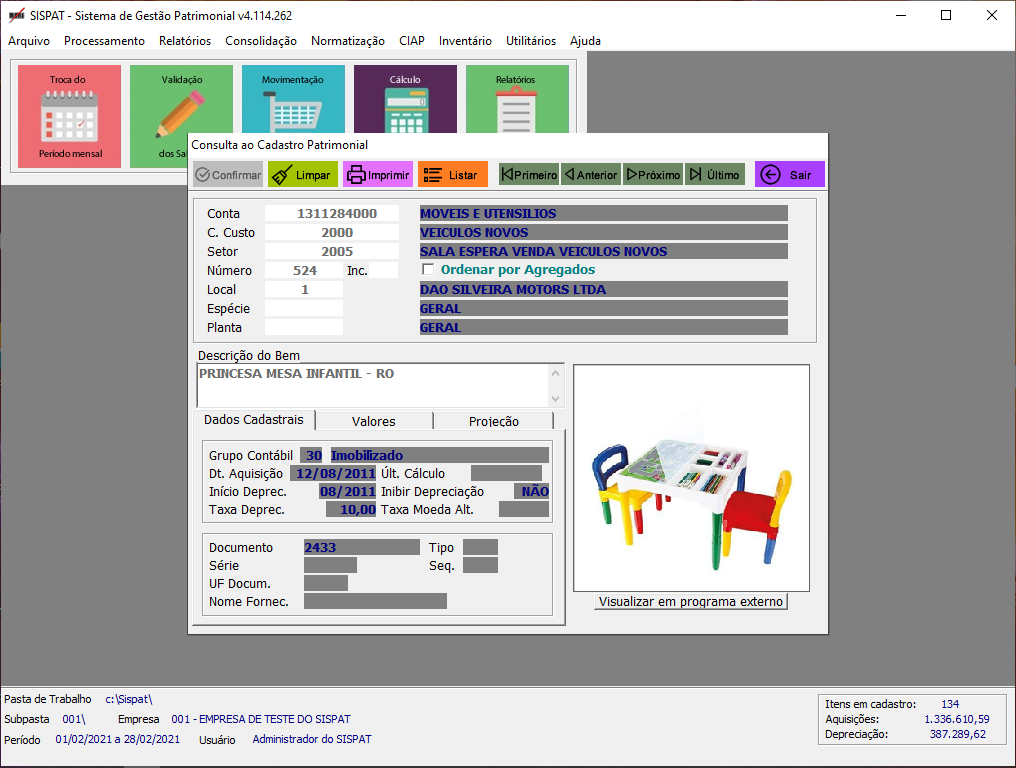Click the children's table product image
The height and width of the screenshot is (768, 1016).
[691, 478]
